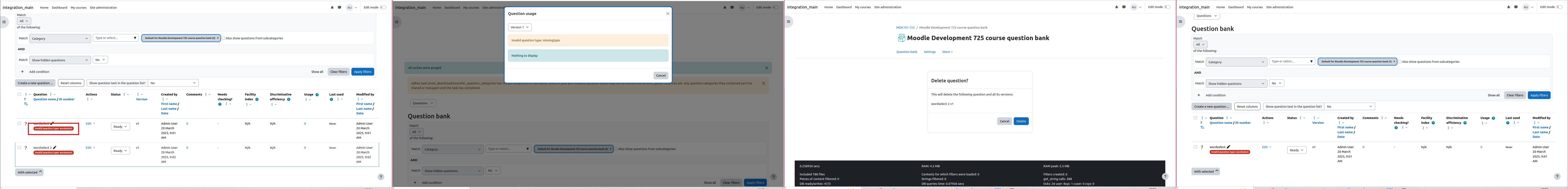Check 'Also show questions from subcategories' in two-question panel
Viewport: 1568px width, 189px height.
tap(223, 38)
